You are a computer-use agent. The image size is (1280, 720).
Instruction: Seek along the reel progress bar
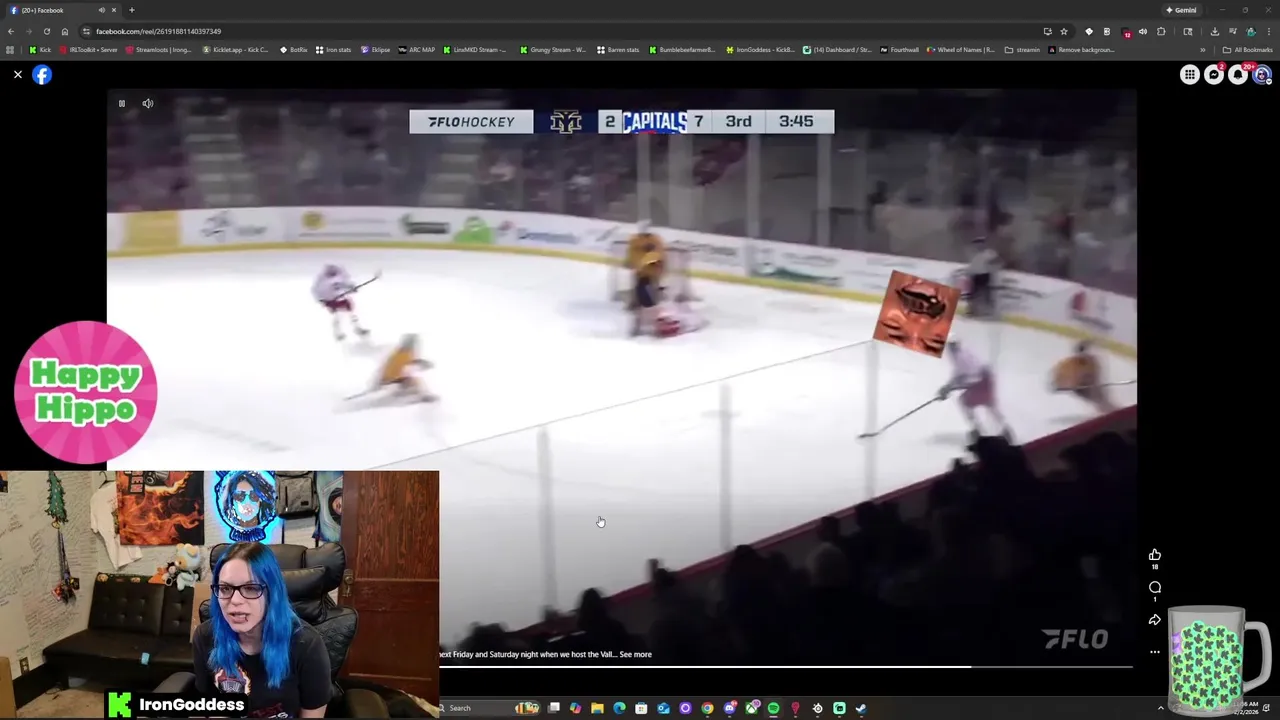tap(786, 667)
